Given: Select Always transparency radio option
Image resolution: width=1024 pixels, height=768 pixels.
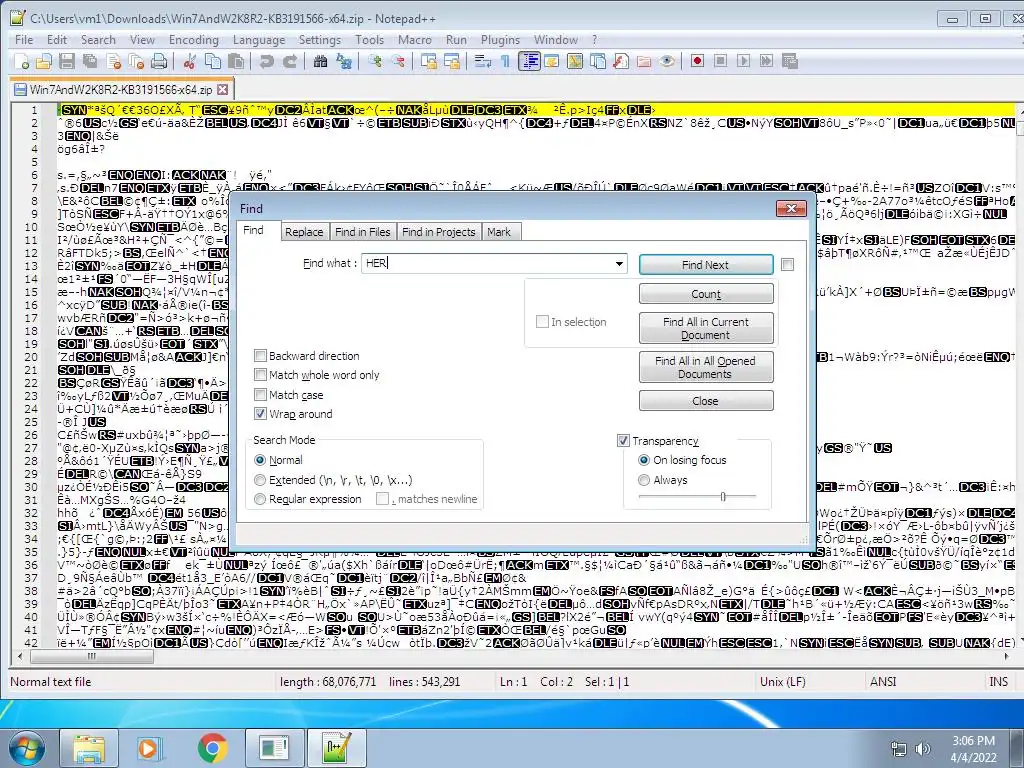Looking at the screenshot, I should coord(644,480).
